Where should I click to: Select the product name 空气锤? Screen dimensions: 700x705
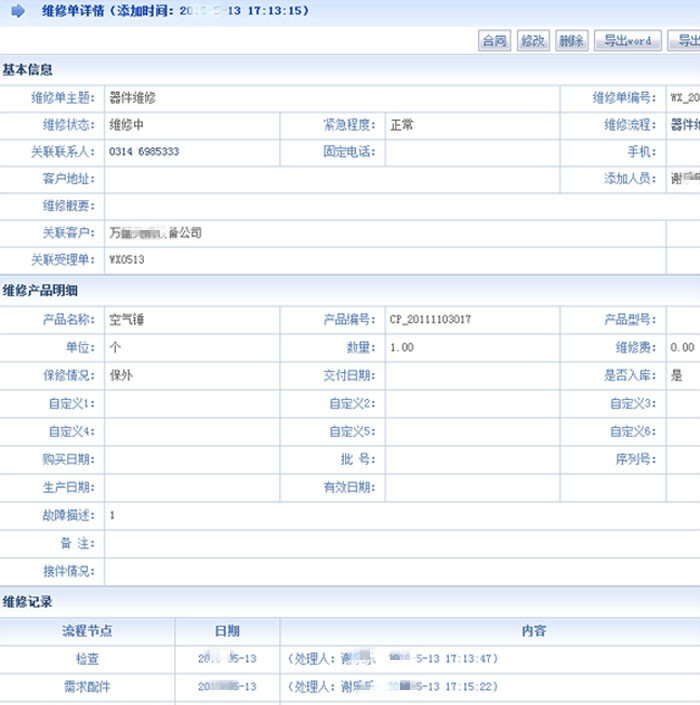click(127, 320)
